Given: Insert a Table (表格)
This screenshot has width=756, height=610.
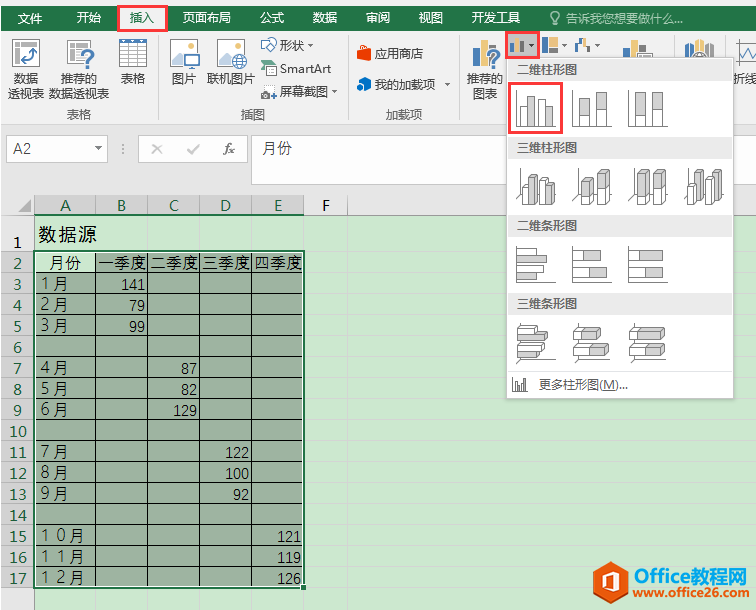Looking at the screenshot, I should click(x=133, y=62).
